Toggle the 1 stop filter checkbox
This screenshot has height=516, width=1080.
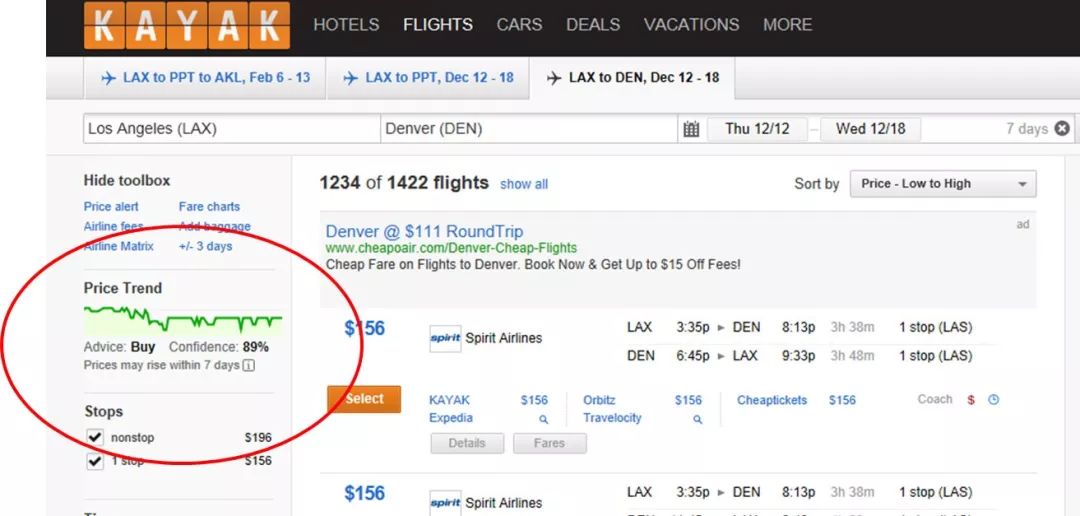[x=95, y=461]
